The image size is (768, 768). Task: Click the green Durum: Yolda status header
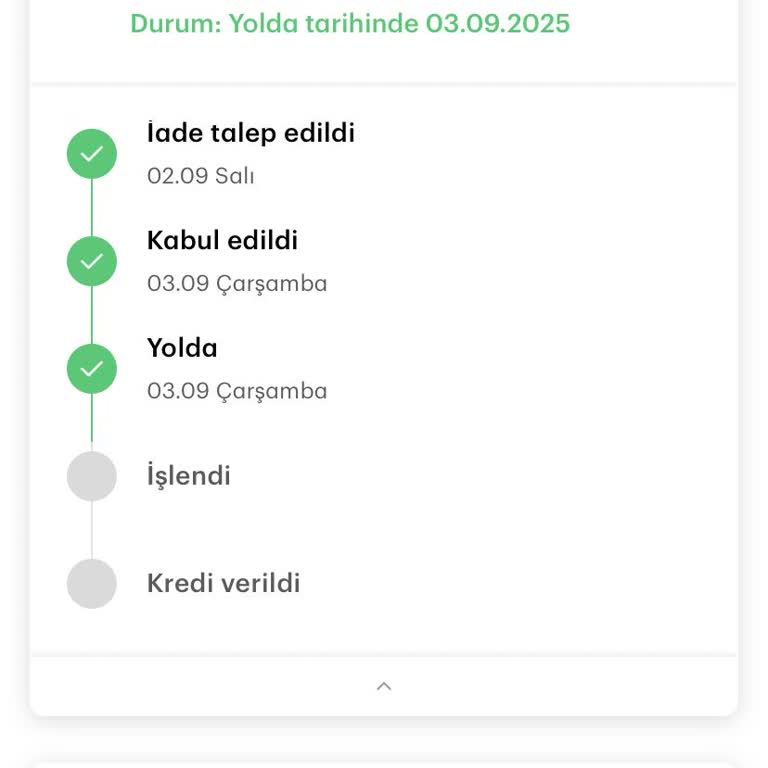[x=350, y=23]
